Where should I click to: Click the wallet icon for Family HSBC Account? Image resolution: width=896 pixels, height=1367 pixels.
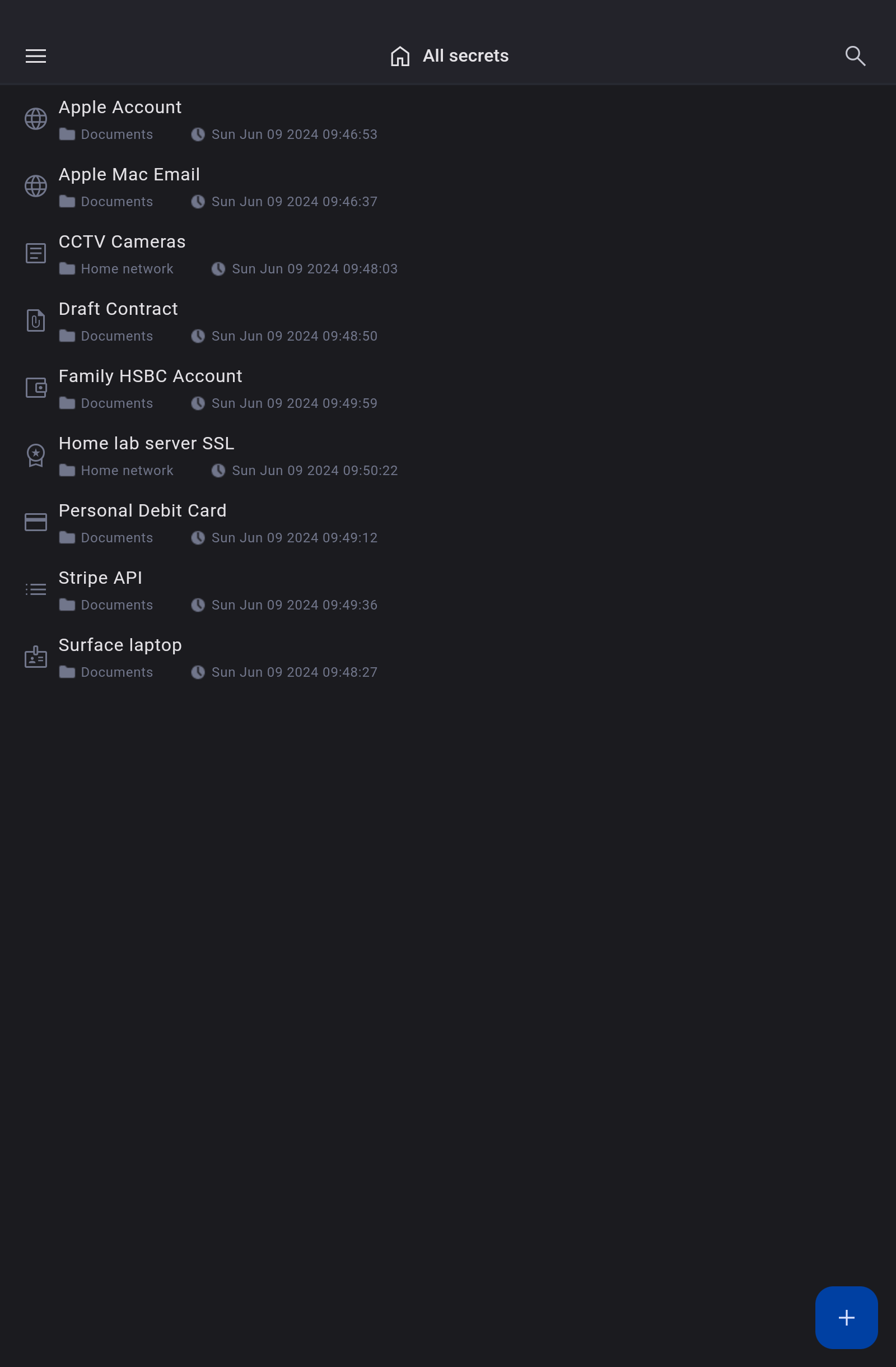click(36, 388)
